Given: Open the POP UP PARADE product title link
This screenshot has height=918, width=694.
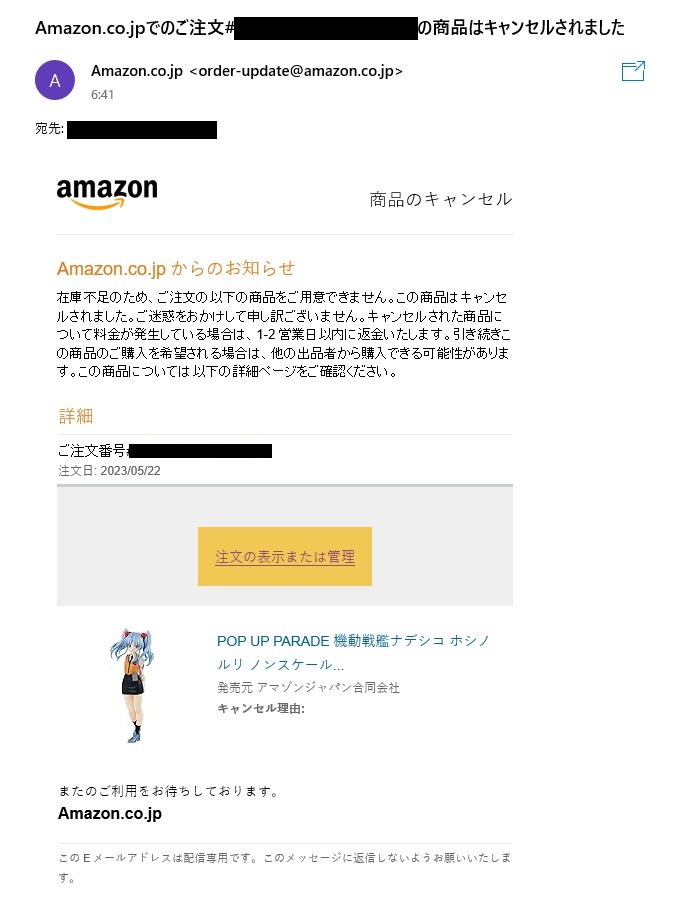Looking at the screenshot, I should click(353, 652).
